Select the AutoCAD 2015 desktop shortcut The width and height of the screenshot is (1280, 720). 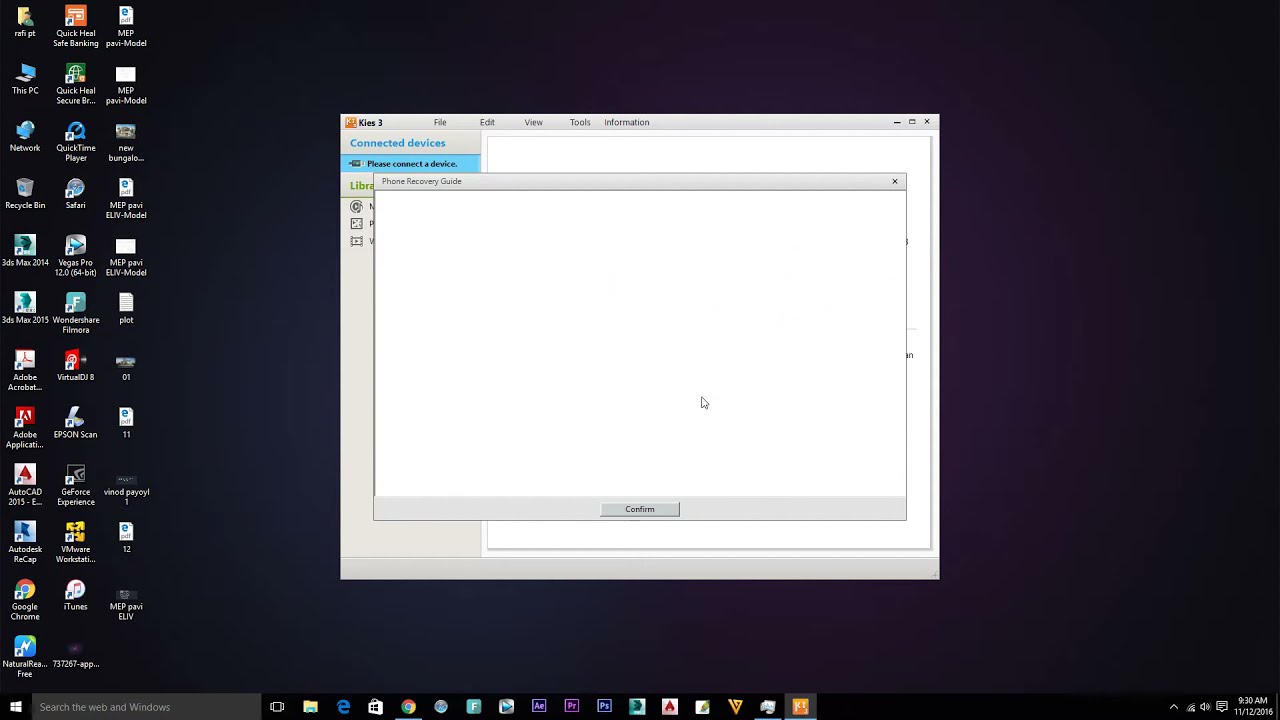pyautogui.click(x=25, y=486)
